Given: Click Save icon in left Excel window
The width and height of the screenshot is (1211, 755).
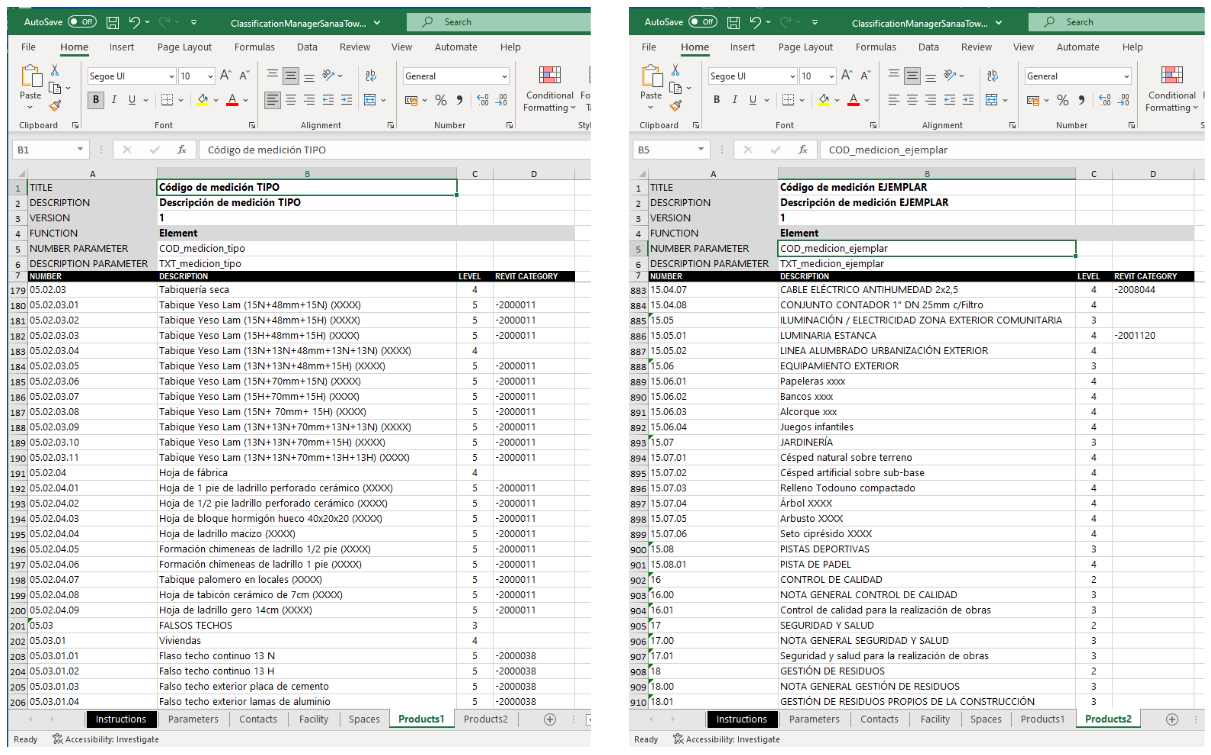Looking at the screenshot, I should [112, 21].
